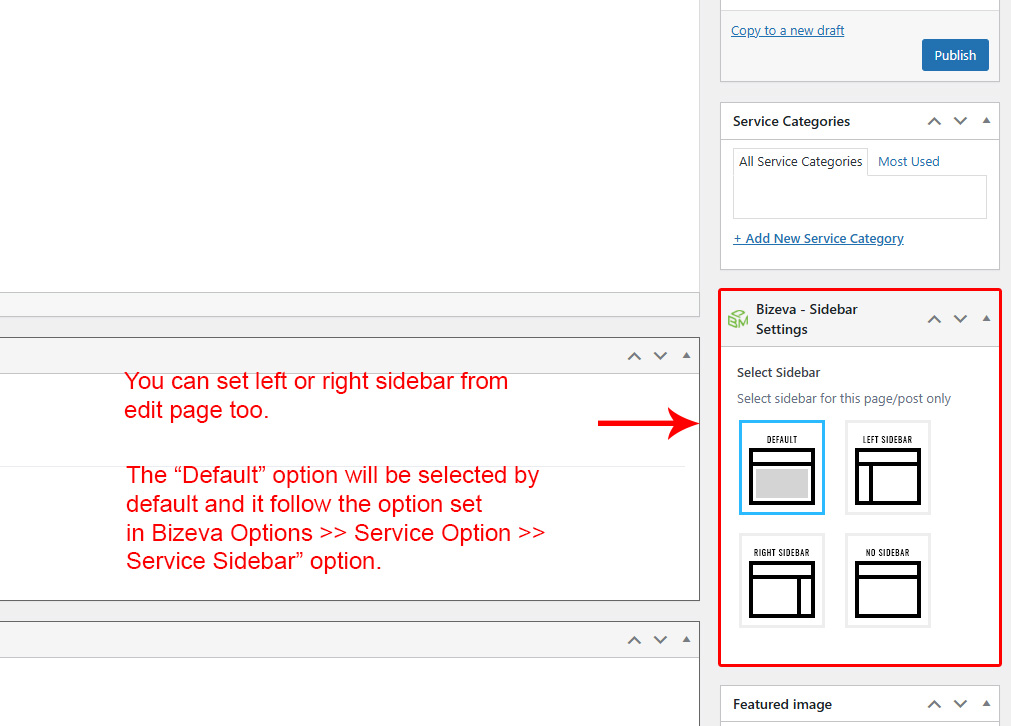Open Add New Service Category link
Image resolution: width=1011 pixels, height=726 pixels.
pos(818,238)
